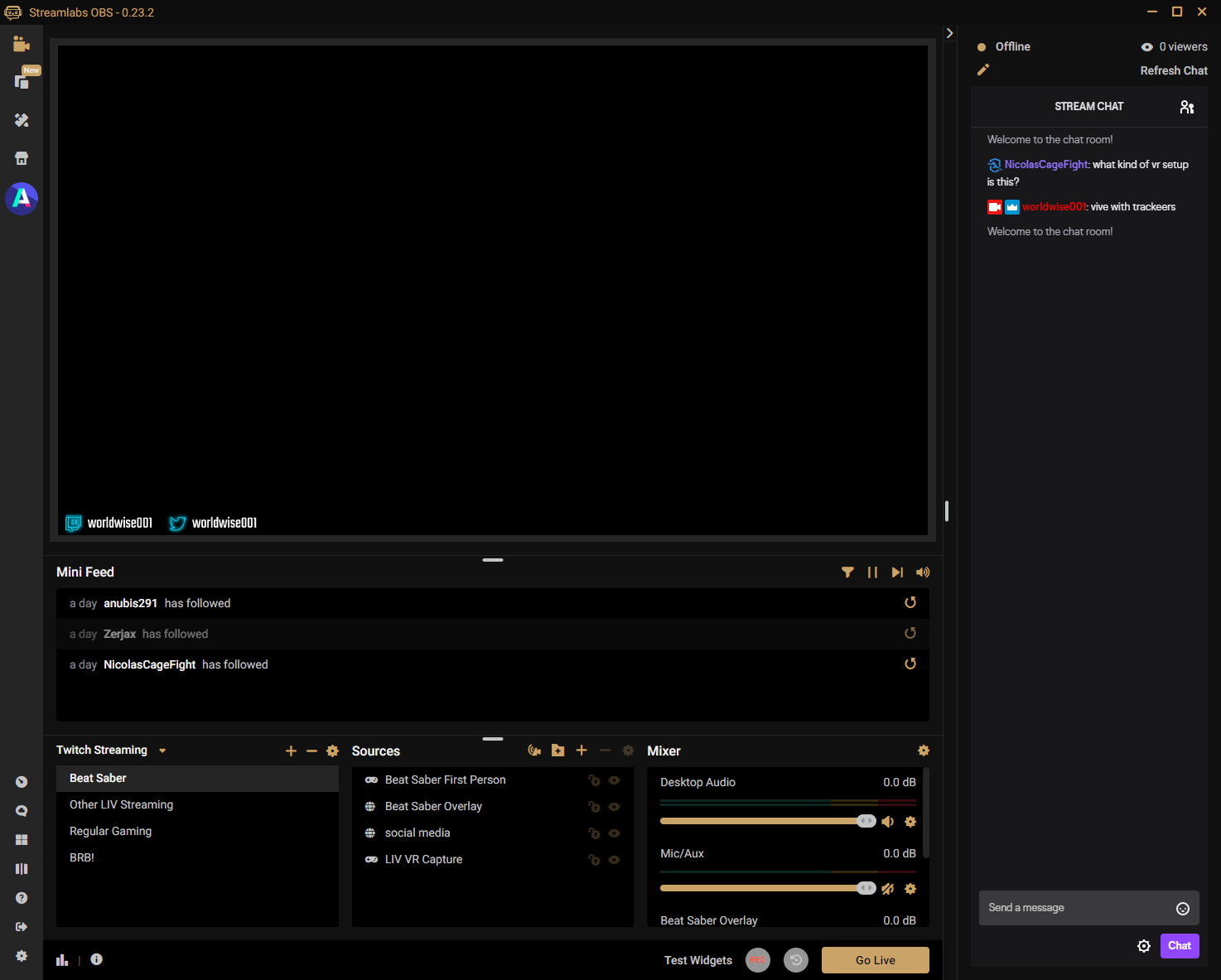The image size is (1221, 980).
Task: Open Desktop Audio settings gear
Action: click(x=910, y=822)
